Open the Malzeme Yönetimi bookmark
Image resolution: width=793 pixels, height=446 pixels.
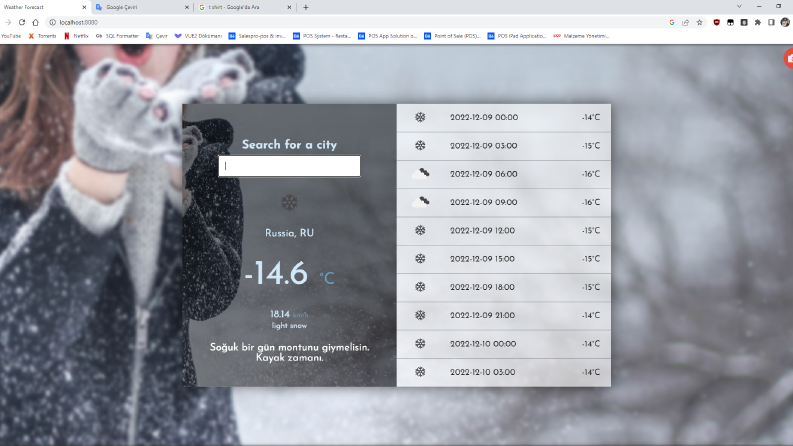coord(582,36)
